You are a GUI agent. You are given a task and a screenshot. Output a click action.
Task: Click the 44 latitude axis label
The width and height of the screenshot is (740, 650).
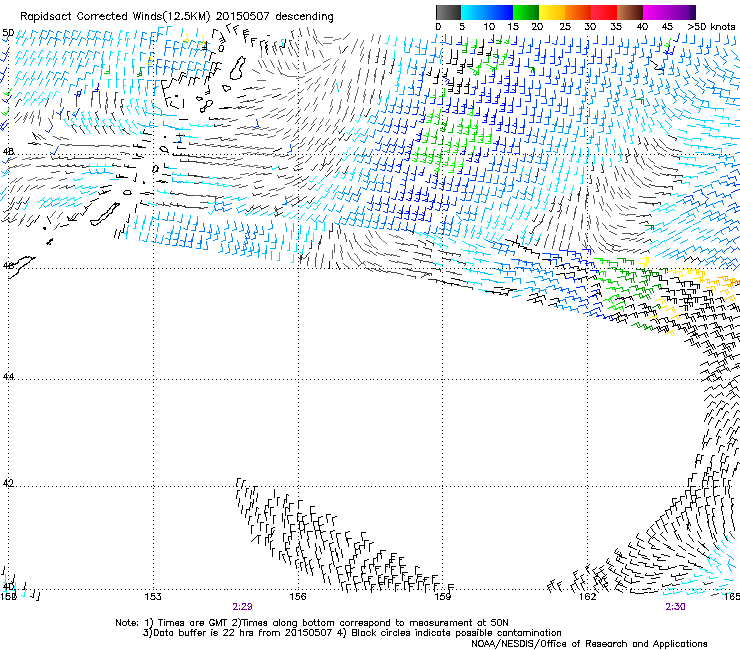click(x=8, y=377)
